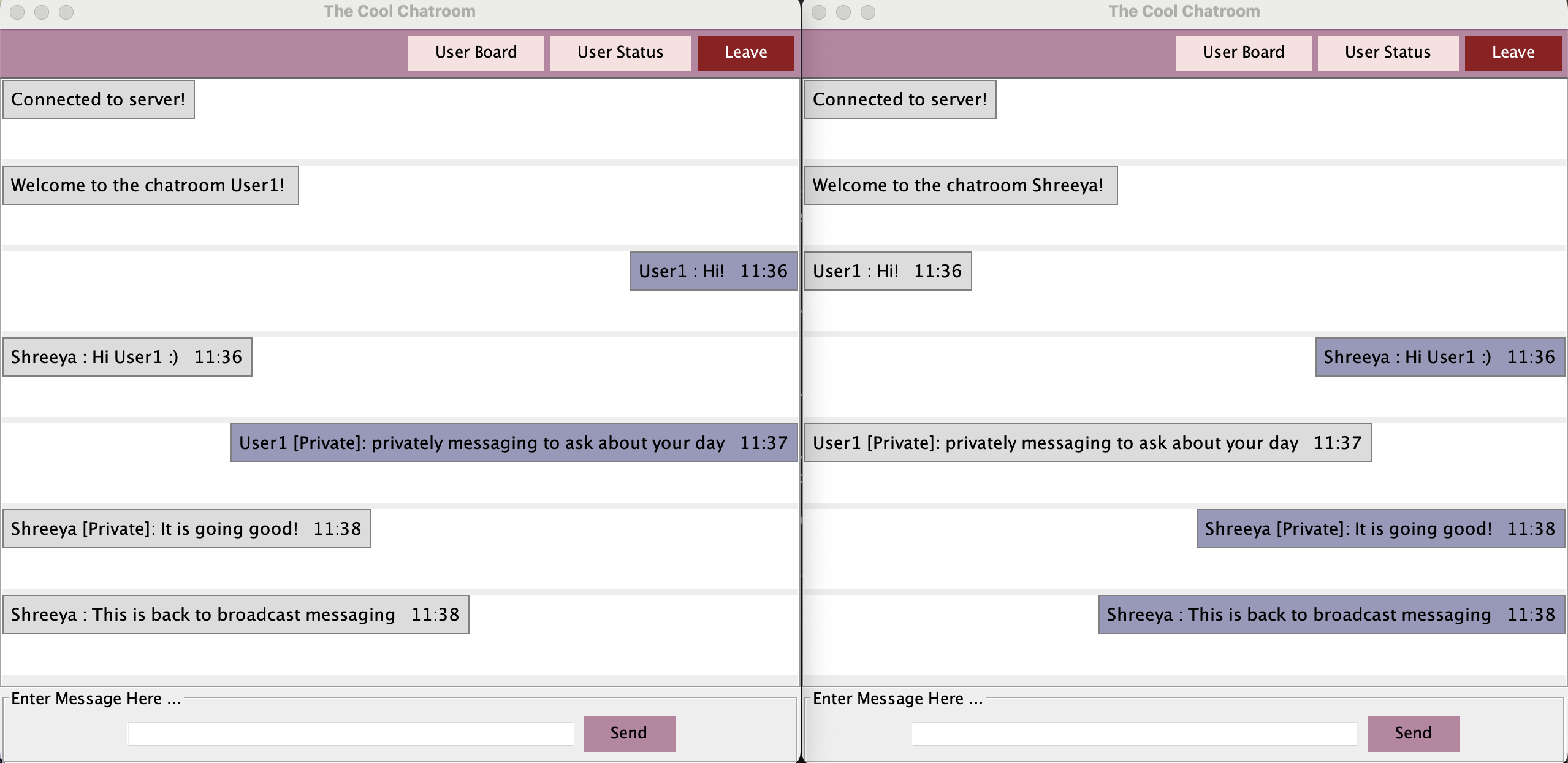Screen dimensions: 1568x763
Task: Click the 'Enter Message Here ...' label on the left
Action: pos(96,697)
